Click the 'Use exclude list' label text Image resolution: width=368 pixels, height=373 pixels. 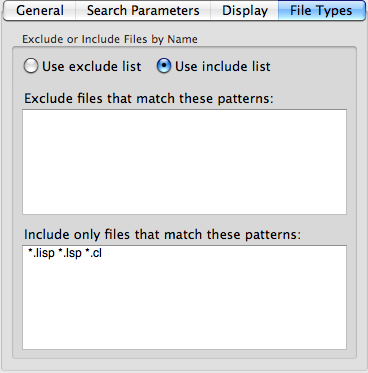pos(92,66)
